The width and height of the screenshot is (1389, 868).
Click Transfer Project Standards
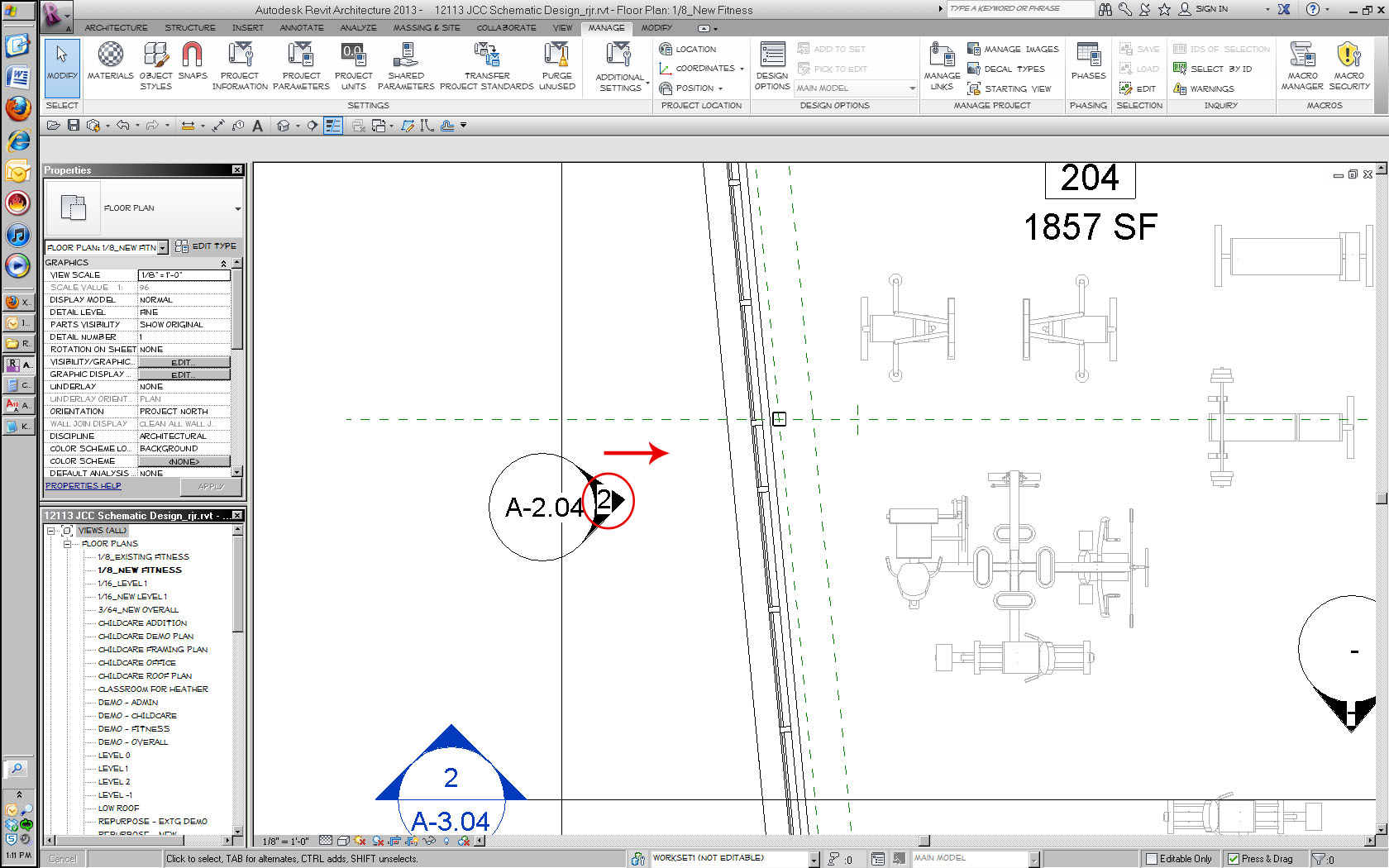(487, 65)
